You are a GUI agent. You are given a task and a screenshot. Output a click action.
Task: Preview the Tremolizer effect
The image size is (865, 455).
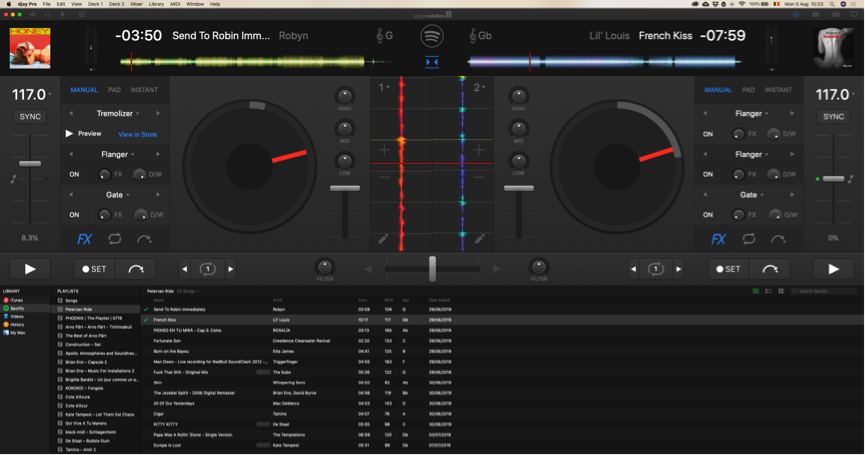pyautogui.click(x=83, y=133)
